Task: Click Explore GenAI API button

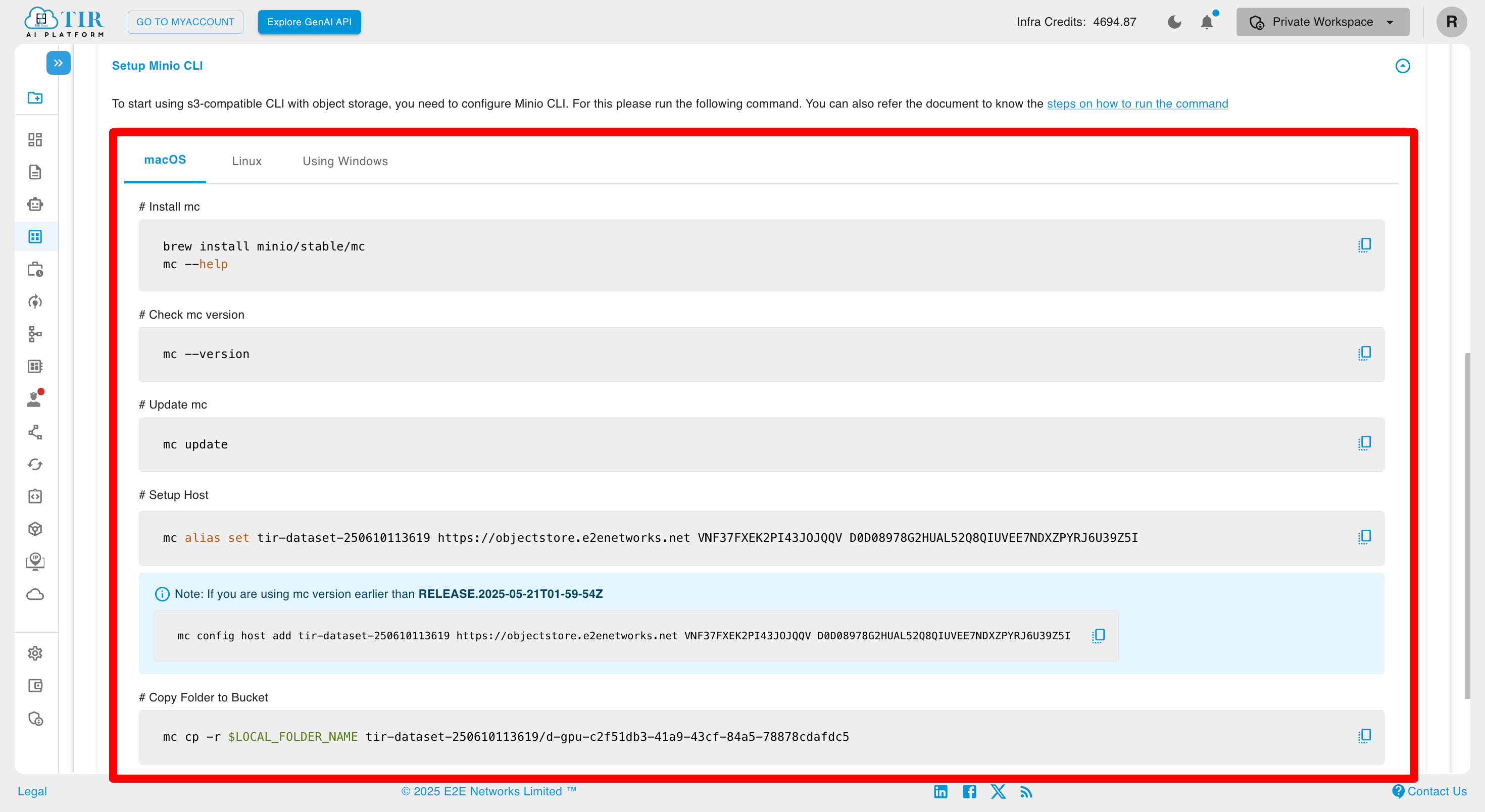Action: click(309, 22)
